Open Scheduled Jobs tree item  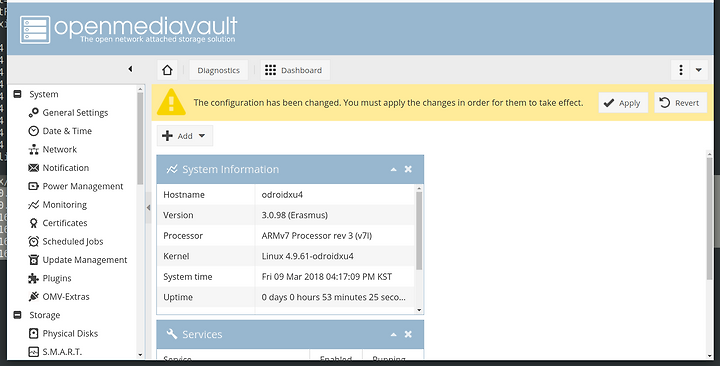click(x=73, y=241)
